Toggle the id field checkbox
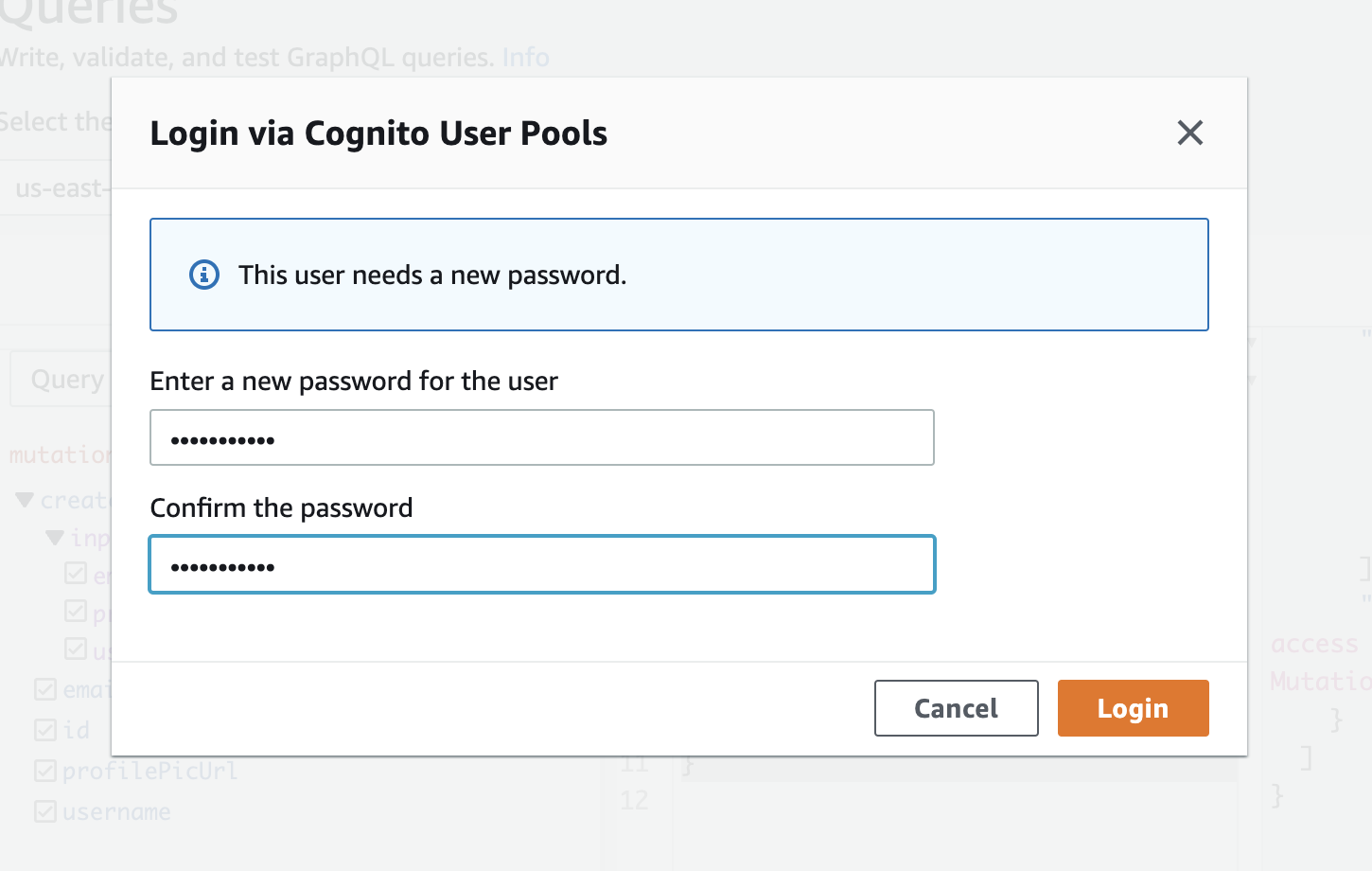This screenshot has width=1372, height=871. (45, 730)
